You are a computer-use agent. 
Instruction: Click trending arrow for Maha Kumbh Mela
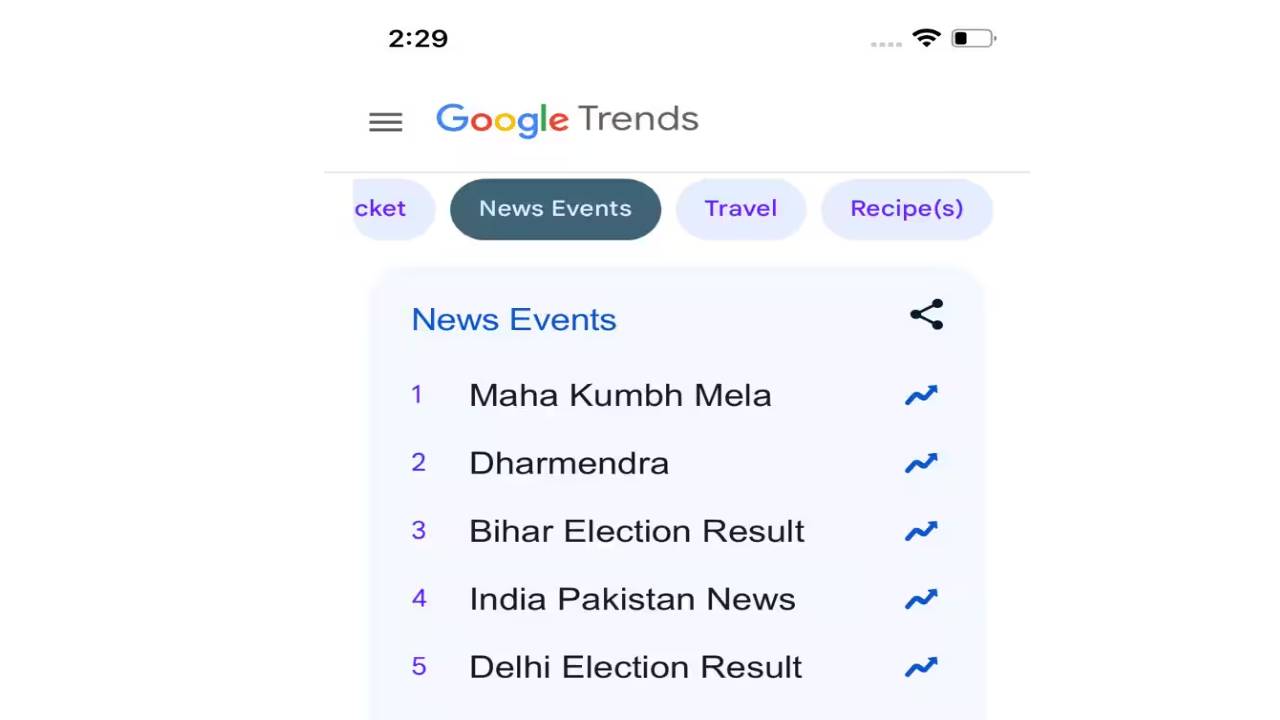tap(921, 395)
